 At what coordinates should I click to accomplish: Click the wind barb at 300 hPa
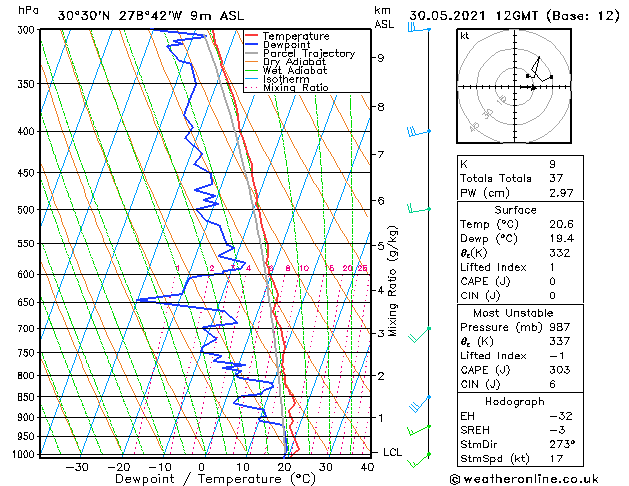tap(419, 28)
